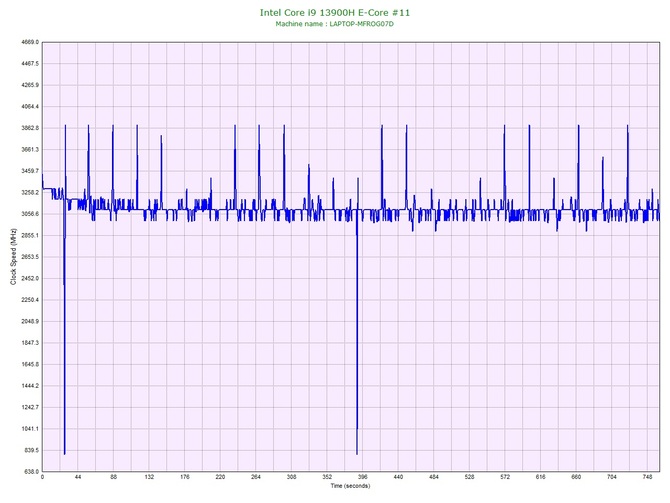Click the 4669.0 y-axis label
Image resolution: width=670 pixels, height=503 pixels.
pos(30,42)
